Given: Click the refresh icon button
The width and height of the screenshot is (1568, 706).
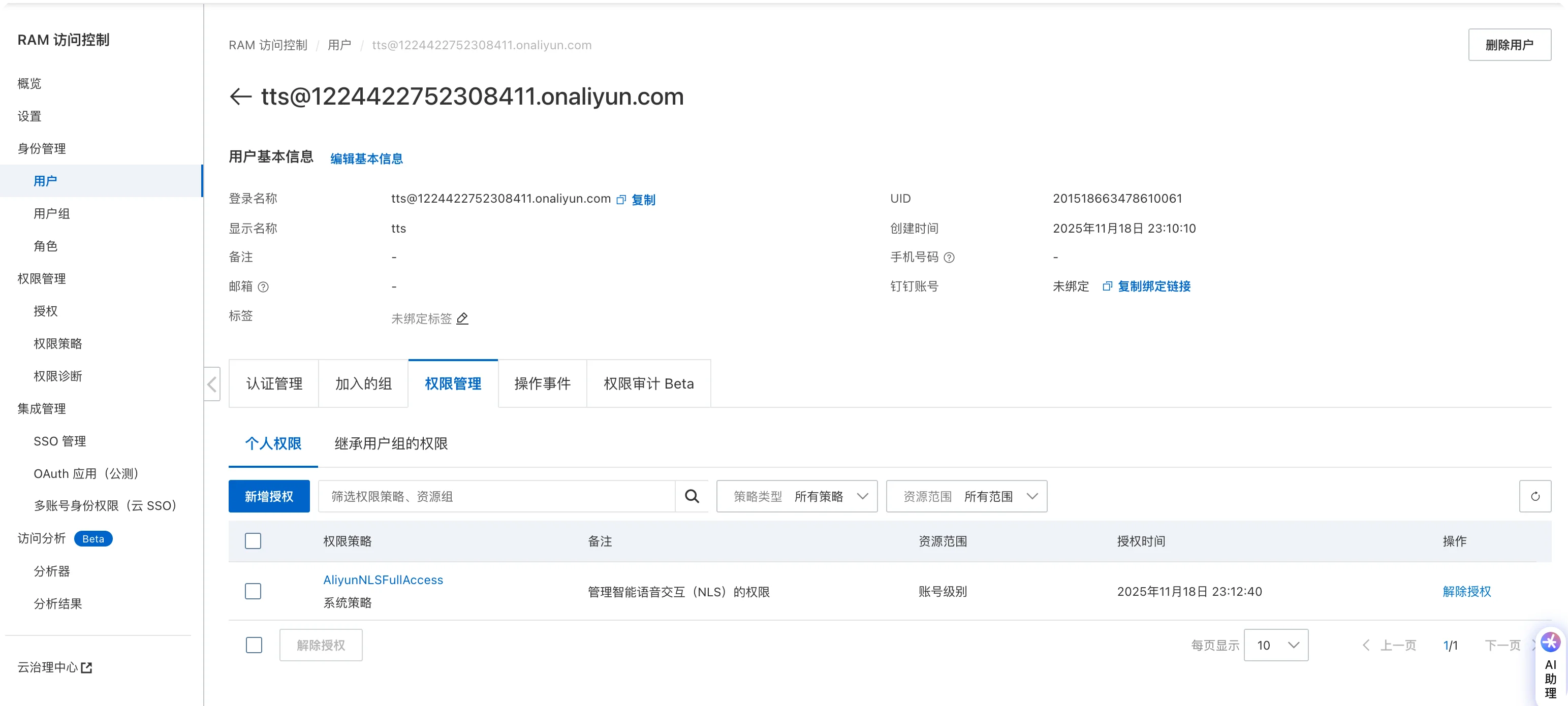Looking at the screenshot, I should tap(1534, 496).
